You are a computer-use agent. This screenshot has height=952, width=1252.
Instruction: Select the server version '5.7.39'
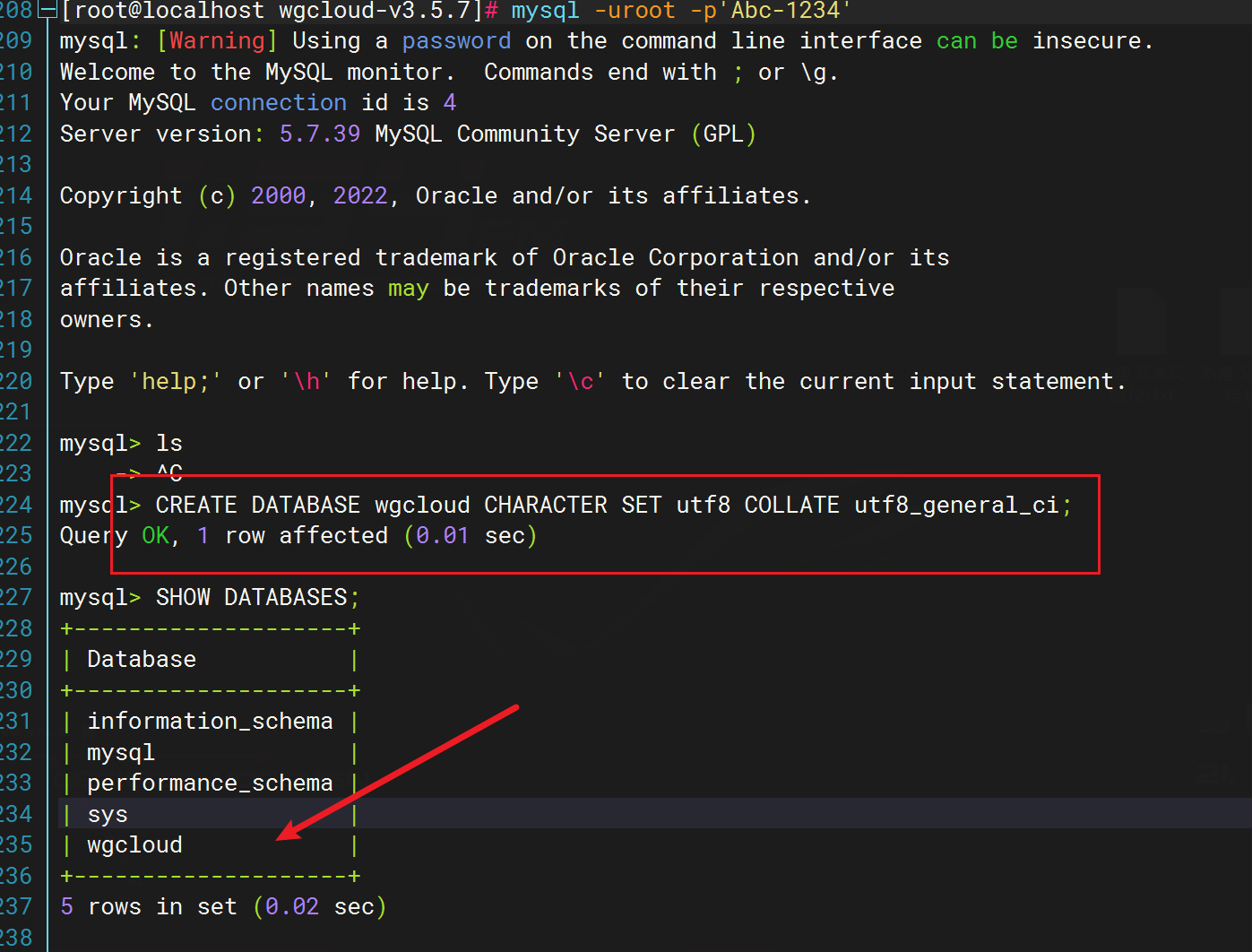coord(320,134)
